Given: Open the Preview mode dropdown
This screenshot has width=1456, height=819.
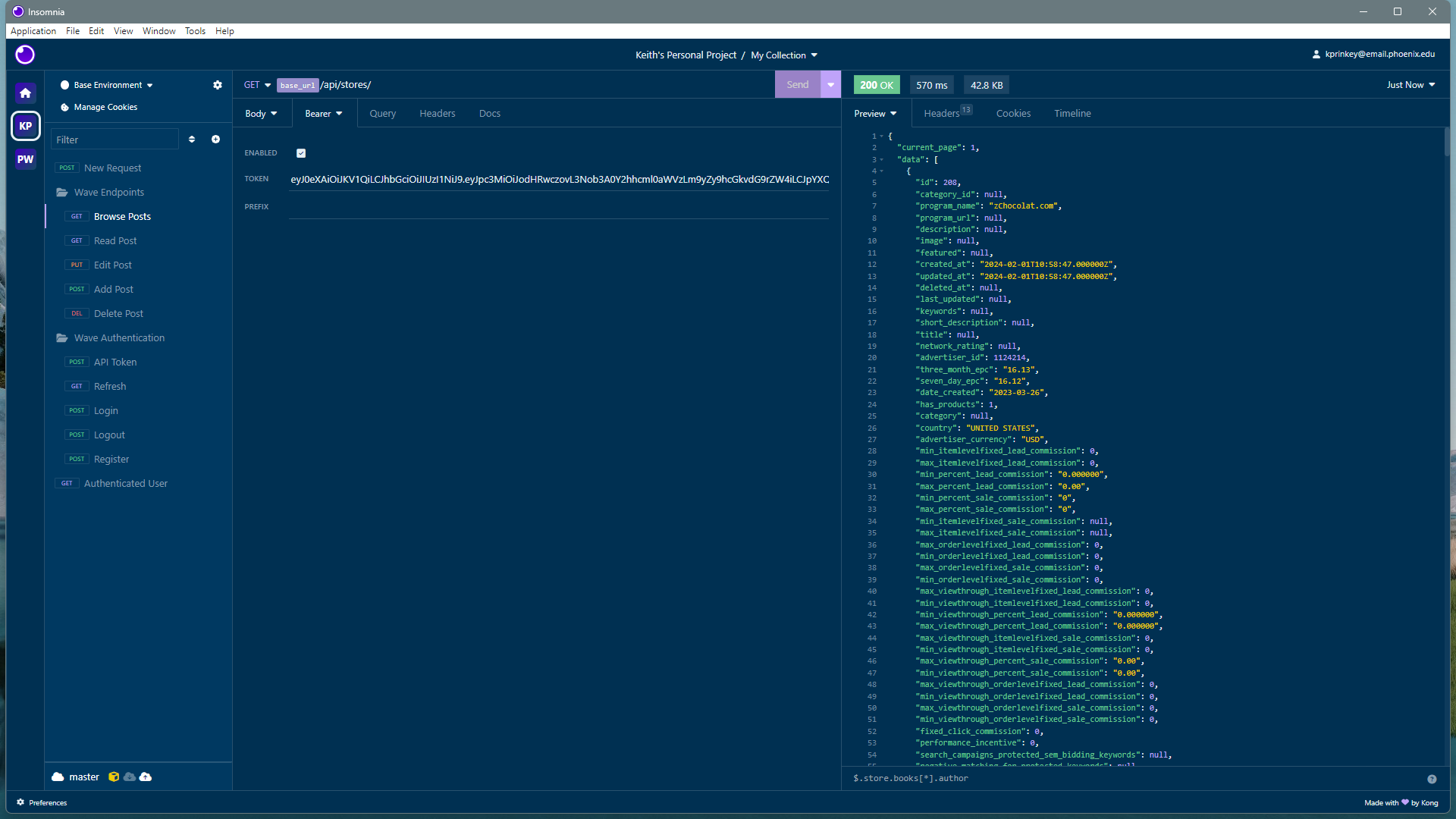Looking at the screenshot, I should [875, 114].
